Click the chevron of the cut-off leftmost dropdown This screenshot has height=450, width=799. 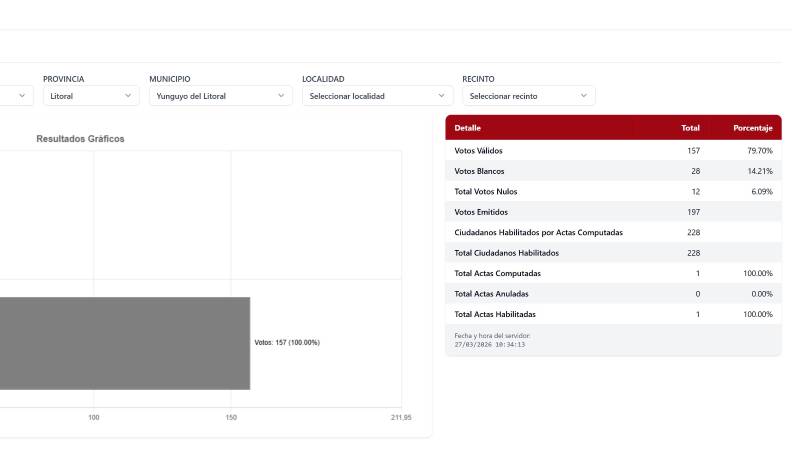22,96
